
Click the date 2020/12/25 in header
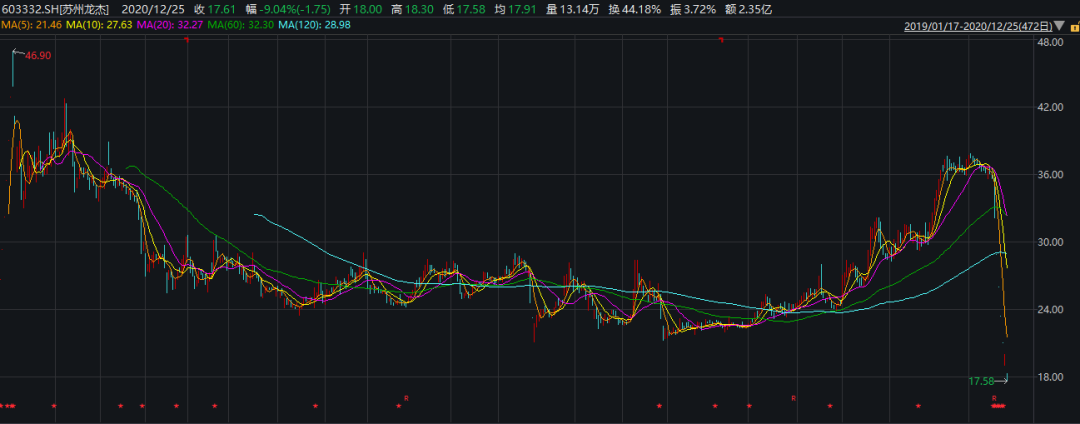tap(154, 9)
